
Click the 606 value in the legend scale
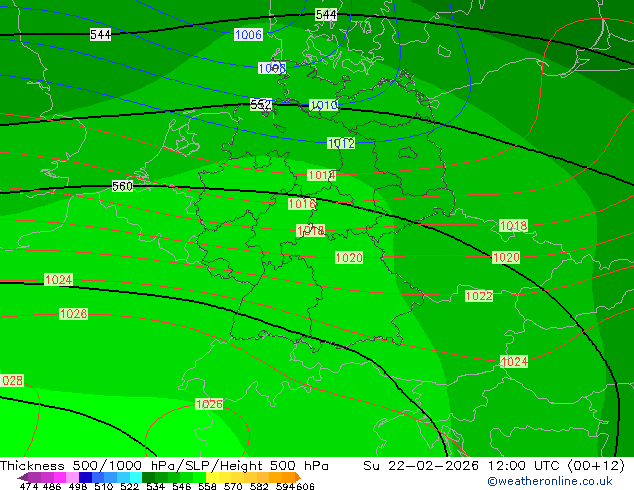coord(305,486)
